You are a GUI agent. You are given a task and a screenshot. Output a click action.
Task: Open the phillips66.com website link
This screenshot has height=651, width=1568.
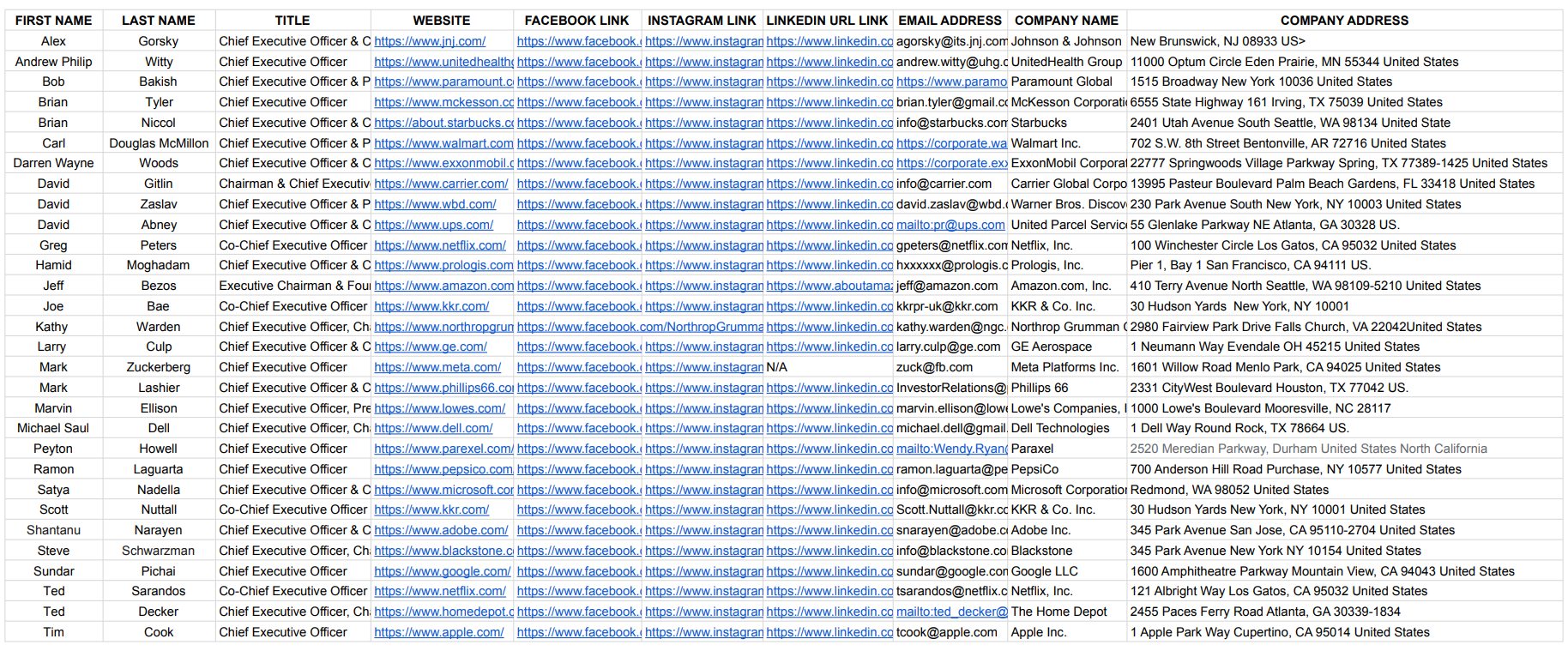click(x=443, y=388)
